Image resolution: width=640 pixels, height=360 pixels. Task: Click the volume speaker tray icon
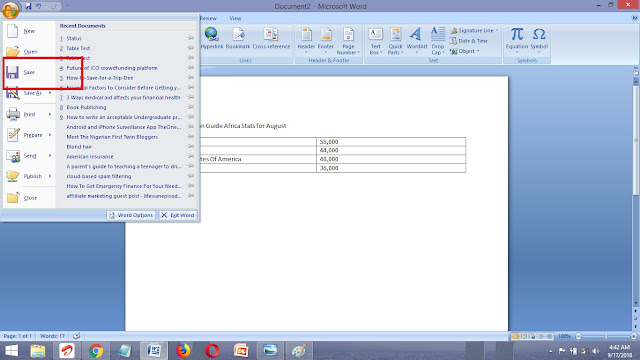click(x=596, y=351)
